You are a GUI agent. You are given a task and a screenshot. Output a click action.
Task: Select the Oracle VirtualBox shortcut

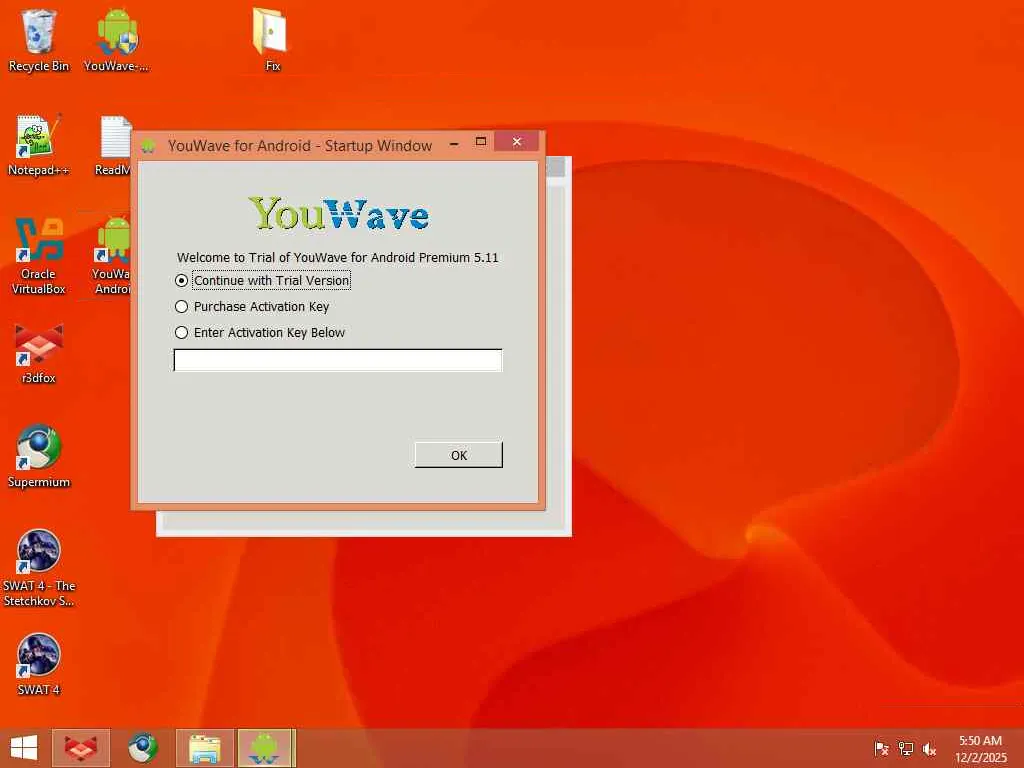point(39,256)
